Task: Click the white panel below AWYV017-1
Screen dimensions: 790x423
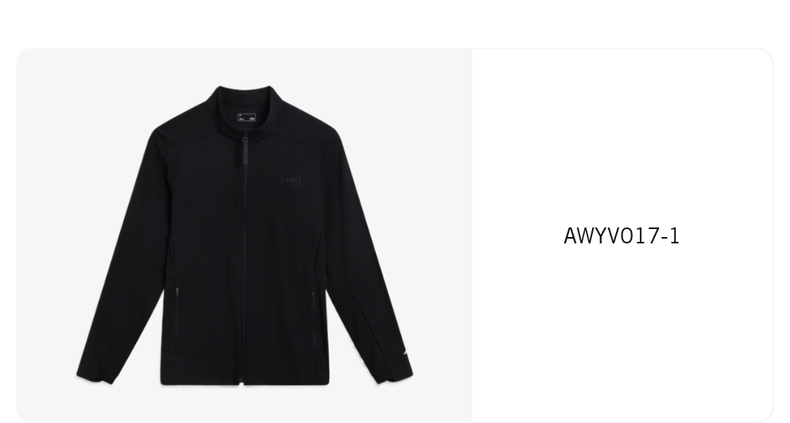Action: pos(622,332)
